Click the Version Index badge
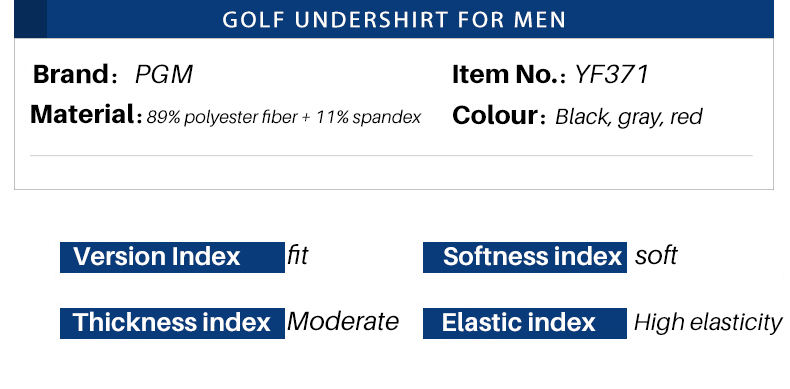The image size is (790, 389). 172,257
